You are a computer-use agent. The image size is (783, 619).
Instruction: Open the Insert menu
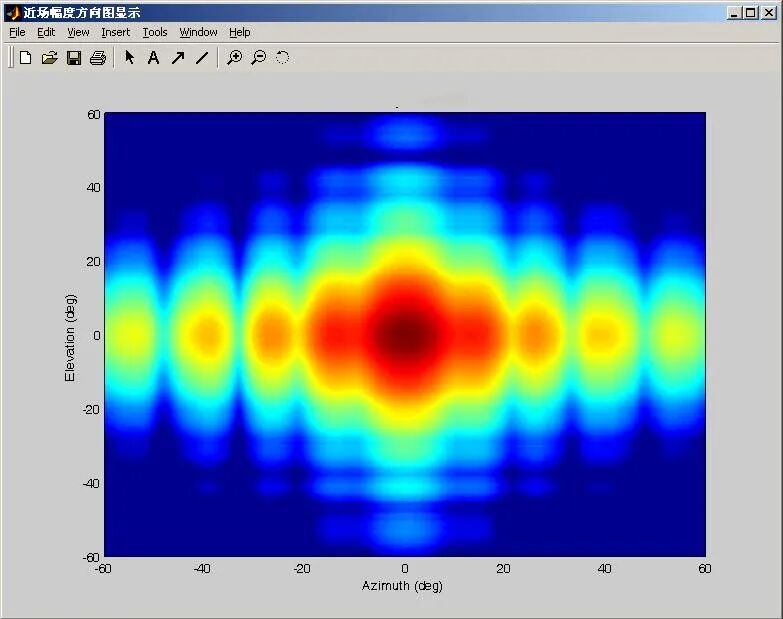[115, 32]
